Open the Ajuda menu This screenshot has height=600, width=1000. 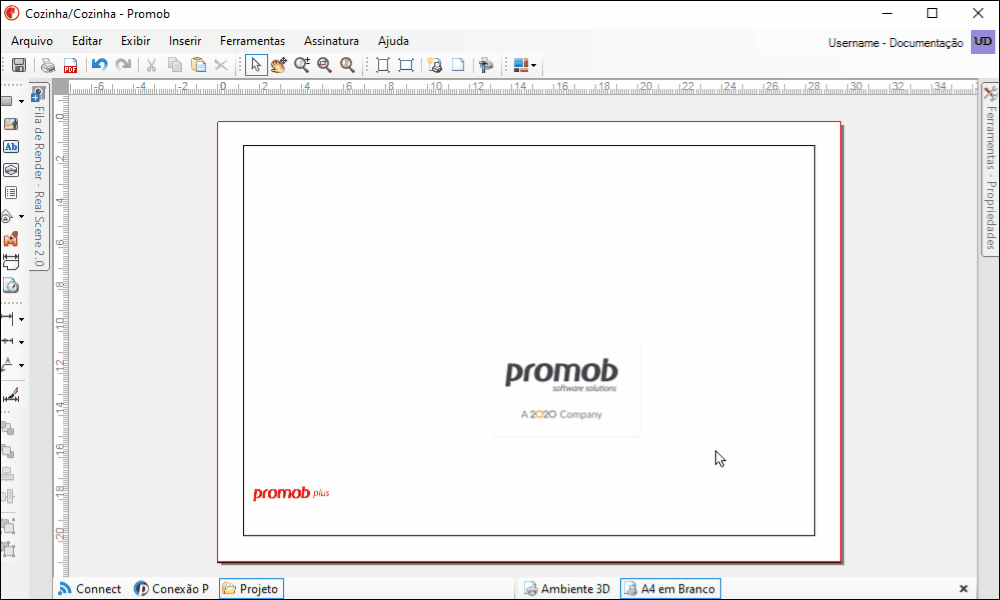pyautogui.click(x=393, y=41)
